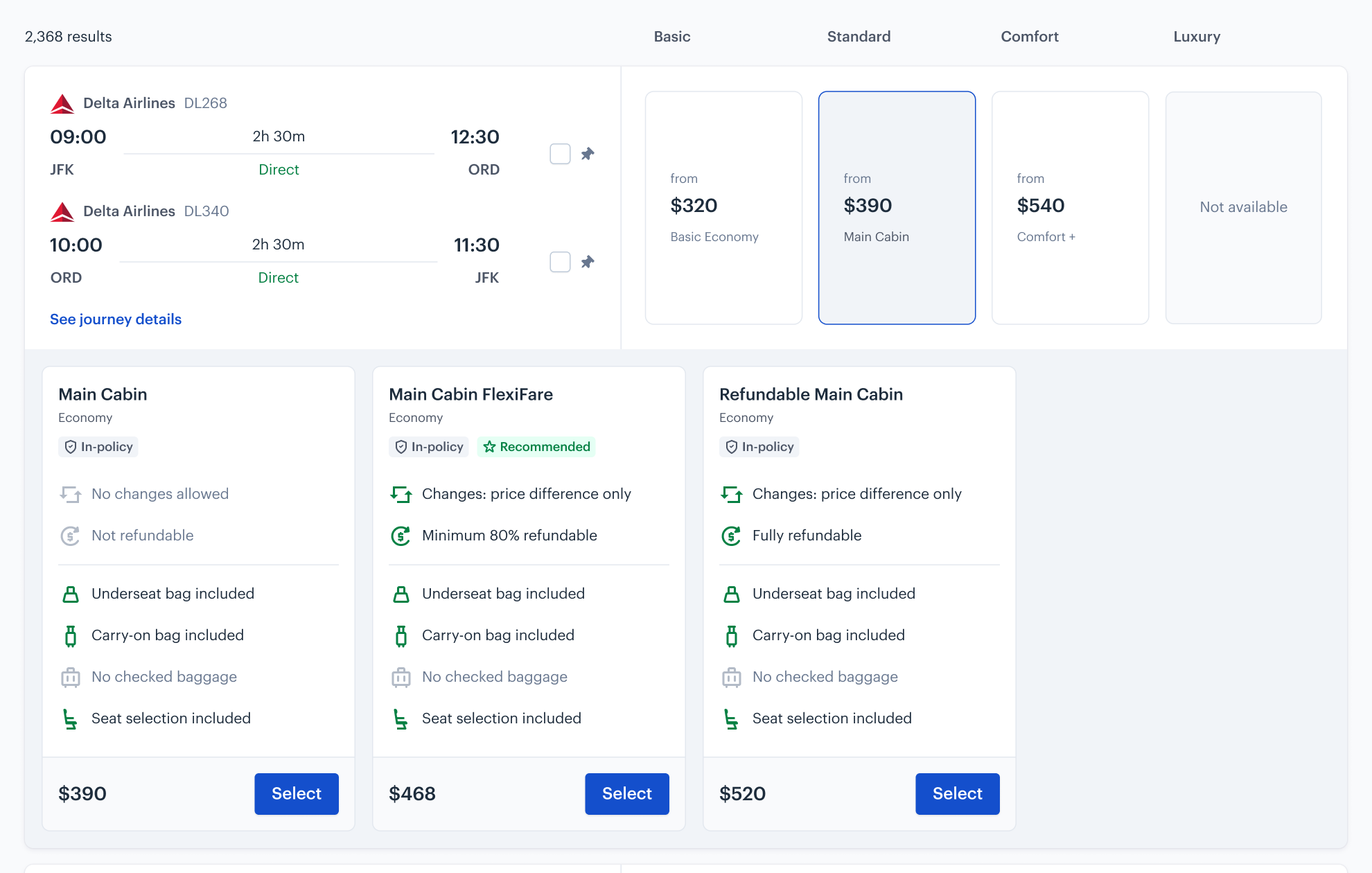Screen dimensions: 1372x873
Task: Select the $390 Main Cabin fare
Action: coord(297,794)
